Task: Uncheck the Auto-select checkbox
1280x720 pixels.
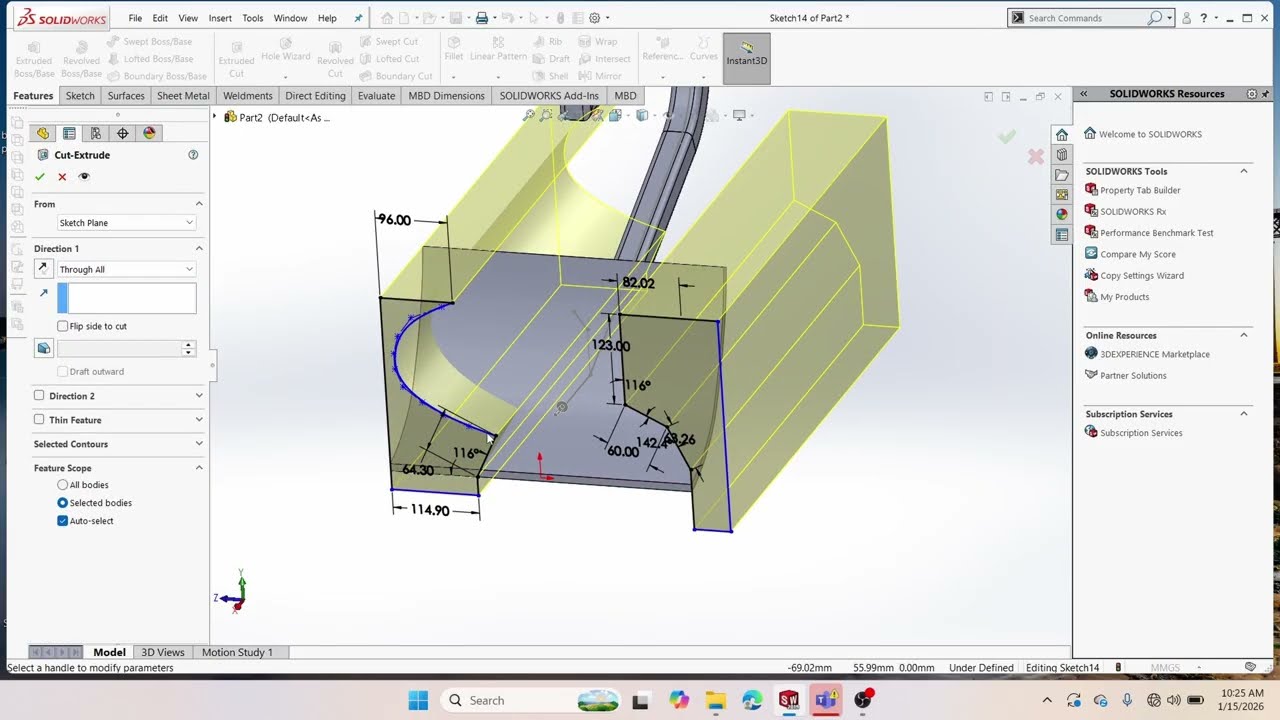Action: coord(63,521)
